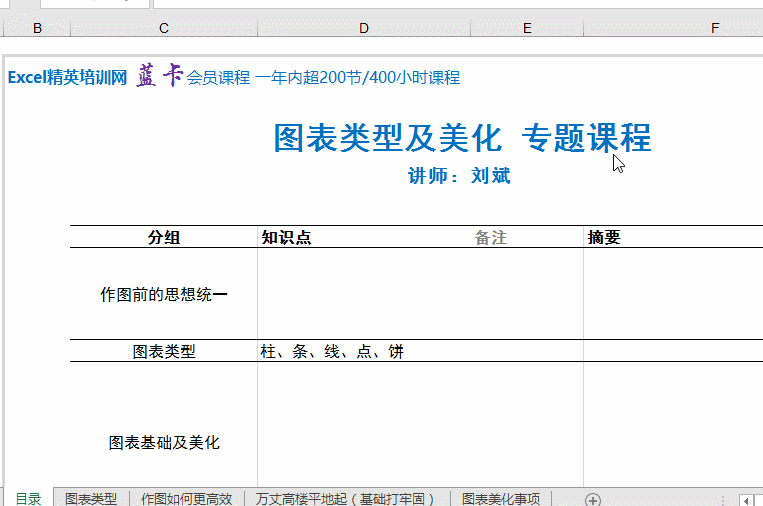Select the gray 备注 header text
Image resolution: width=763 pixels, height=506 pixels.
[491, 237]
